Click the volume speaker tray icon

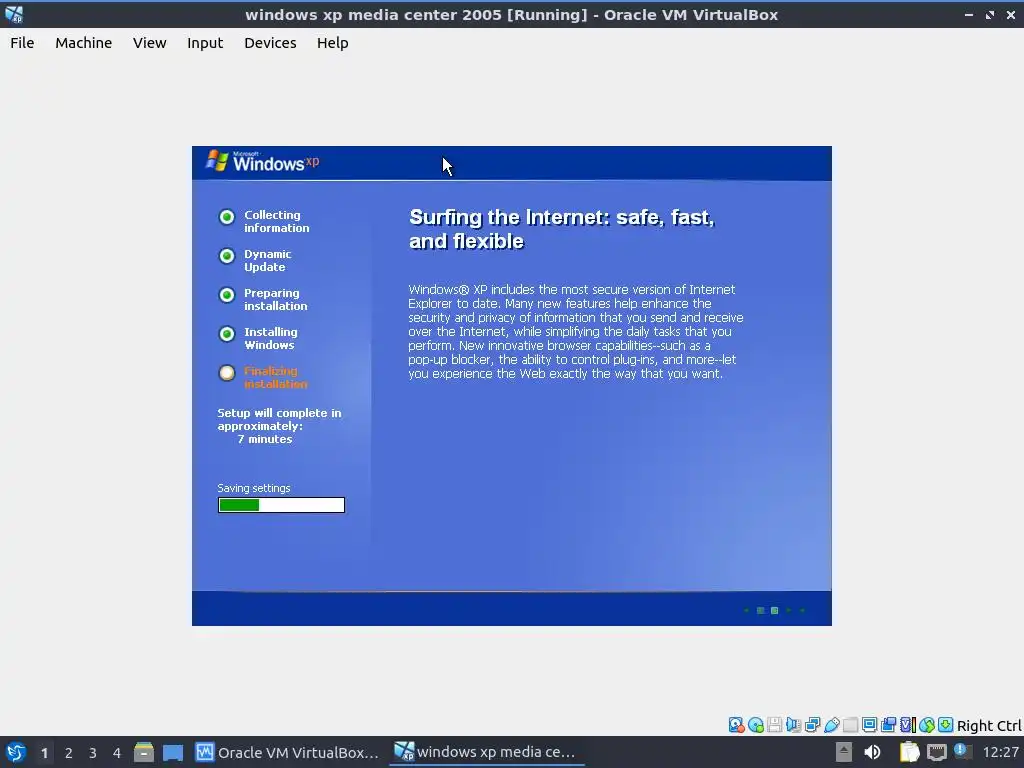click(872, 752)
